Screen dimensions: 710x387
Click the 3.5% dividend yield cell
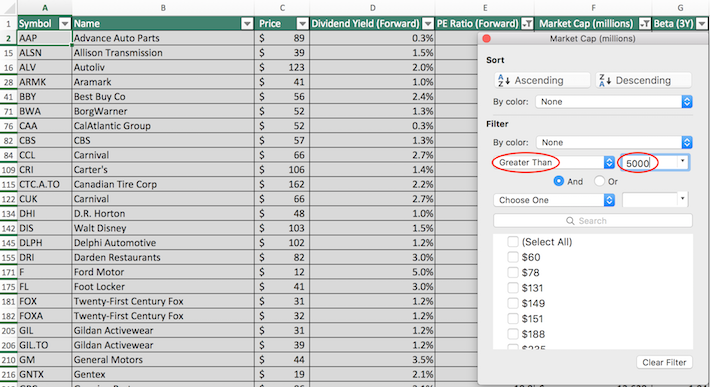click(x=372, y=360)
